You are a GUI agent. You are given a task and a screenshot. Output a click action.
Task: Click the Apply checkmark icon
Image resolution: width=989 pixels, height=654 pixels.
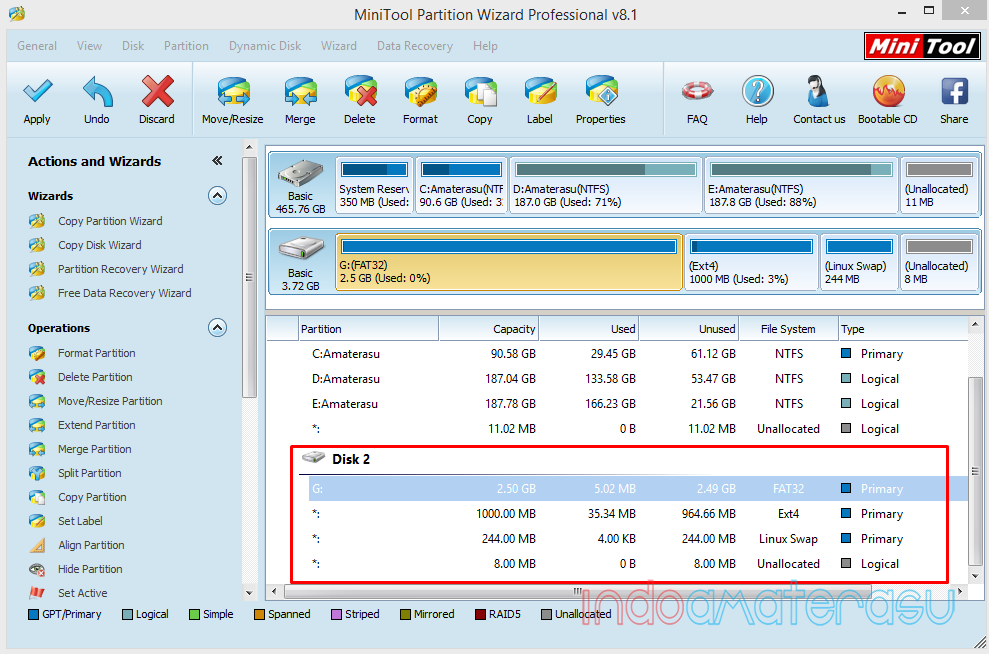(37, 91)
